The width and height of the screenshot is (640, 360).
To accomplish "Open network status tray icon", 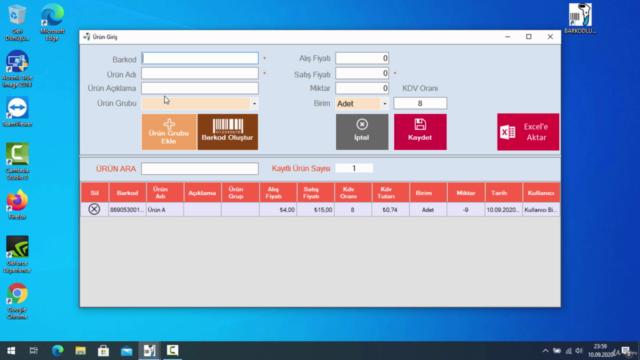I will [568, 351].
